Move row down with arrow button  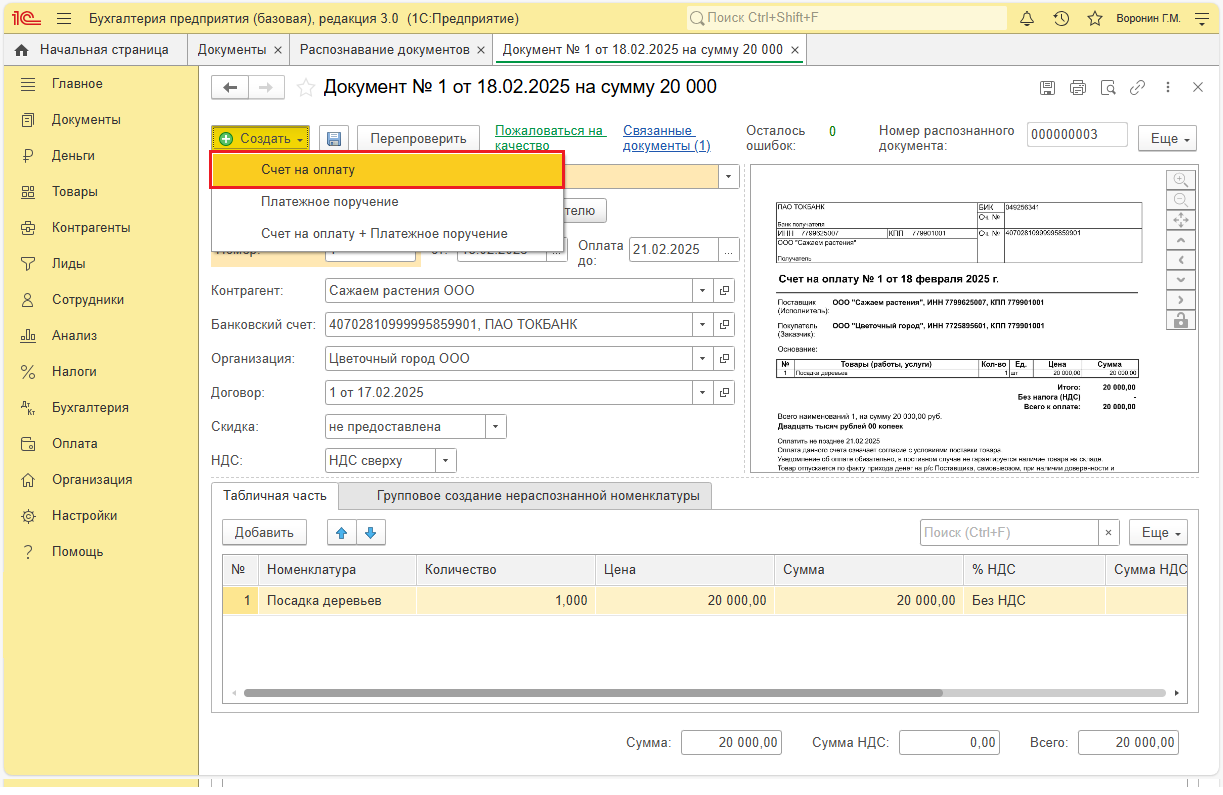coord(370,532)
